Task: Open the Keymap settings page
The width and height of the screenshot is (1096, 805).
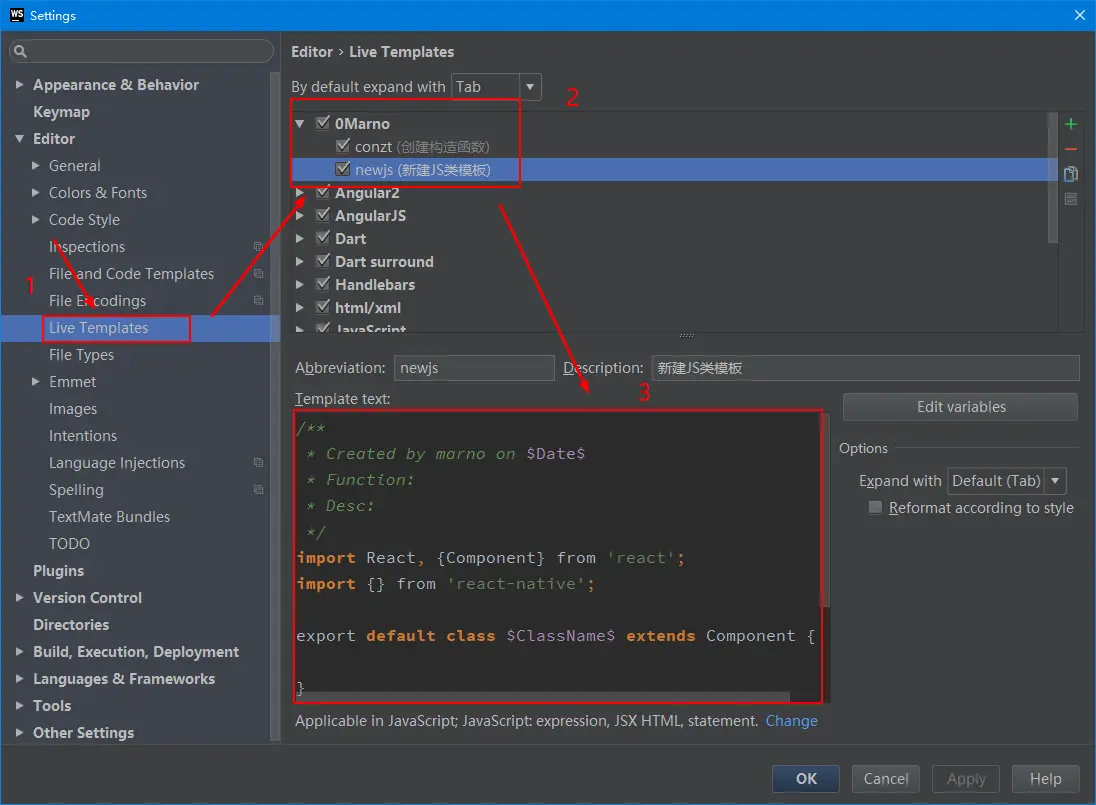Action: coord(62,112)
